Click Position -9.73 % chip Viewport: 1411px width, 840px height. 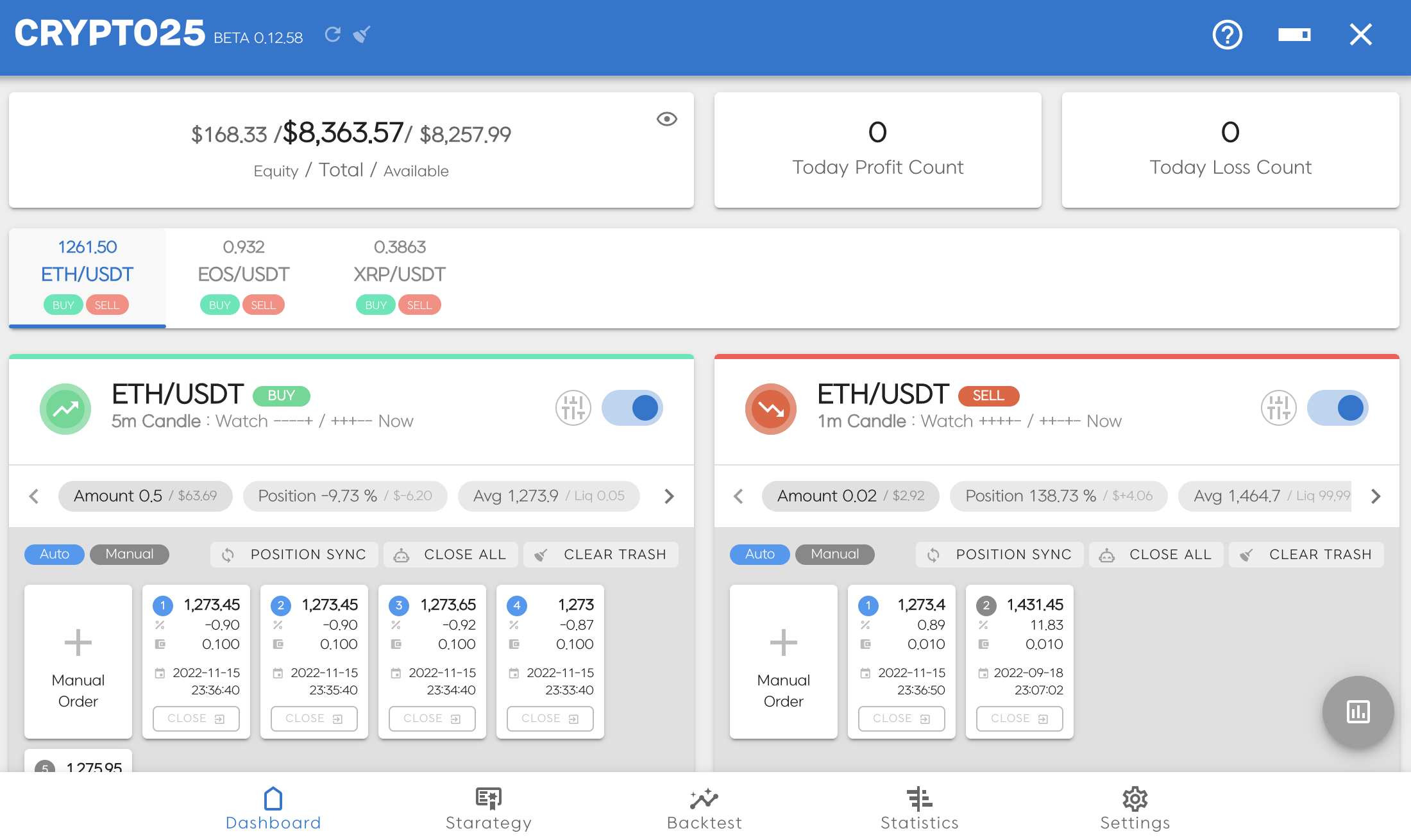click(345, 496)
